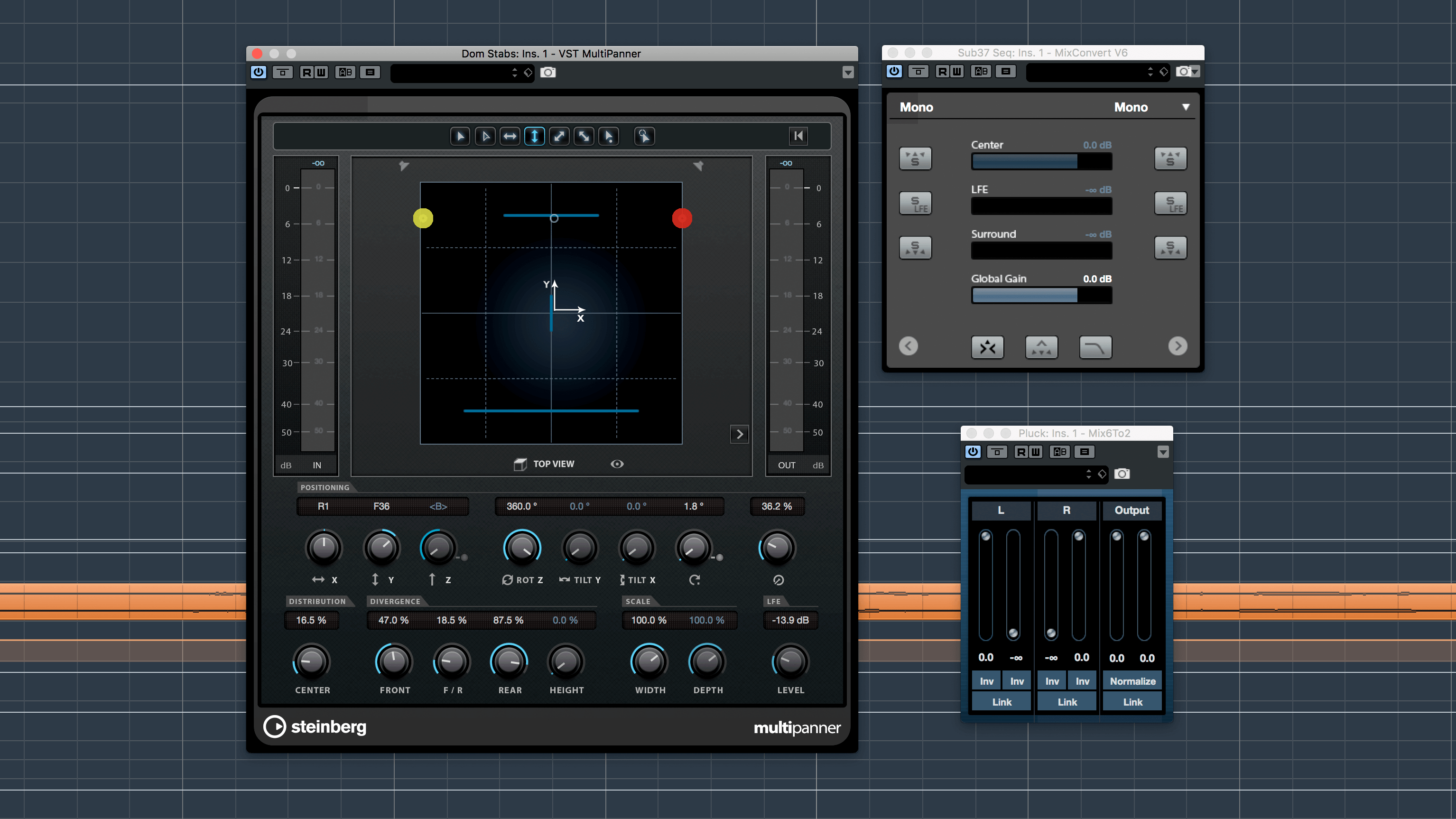Click the 36.2 % value field
The width and height of the screenshot is (1456, 819).
777,506
